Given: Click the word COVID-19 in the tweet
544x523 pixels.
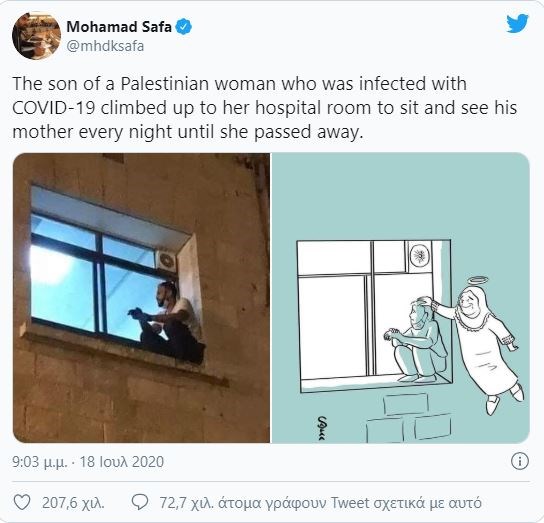Looking at the screenshot, I should point(54,108).
